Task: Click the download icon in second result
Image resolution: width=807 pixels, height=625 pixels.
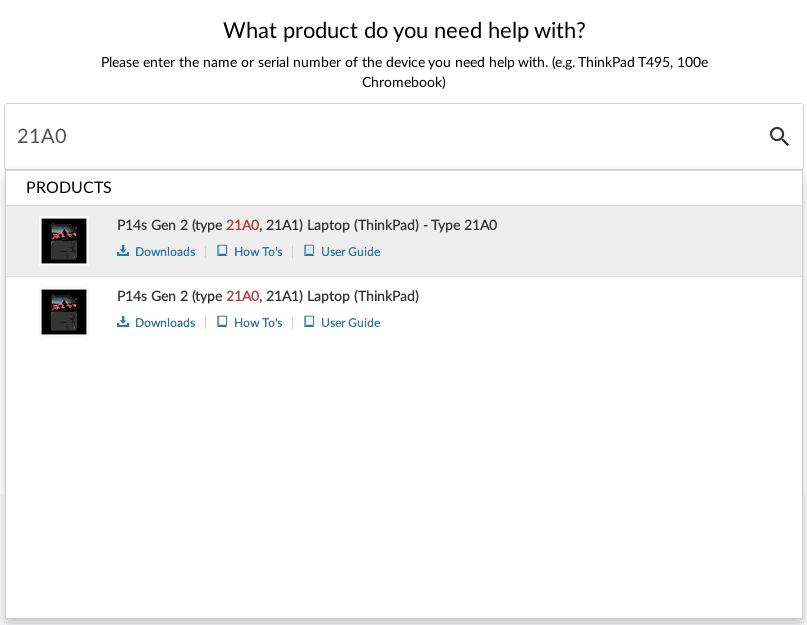Action: (123, 322)
